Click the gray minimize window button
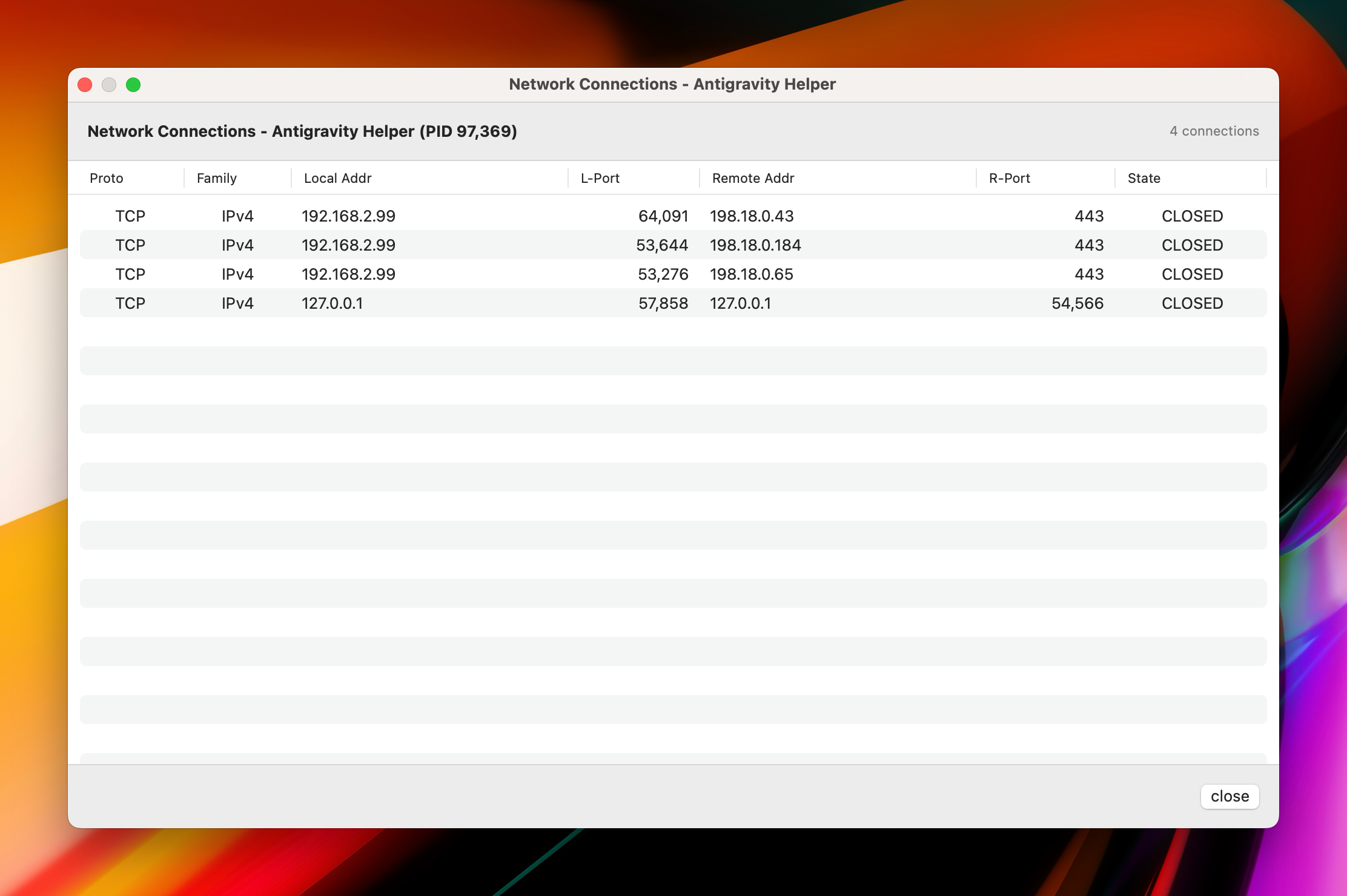1347x896 pixels. point(109,85)
